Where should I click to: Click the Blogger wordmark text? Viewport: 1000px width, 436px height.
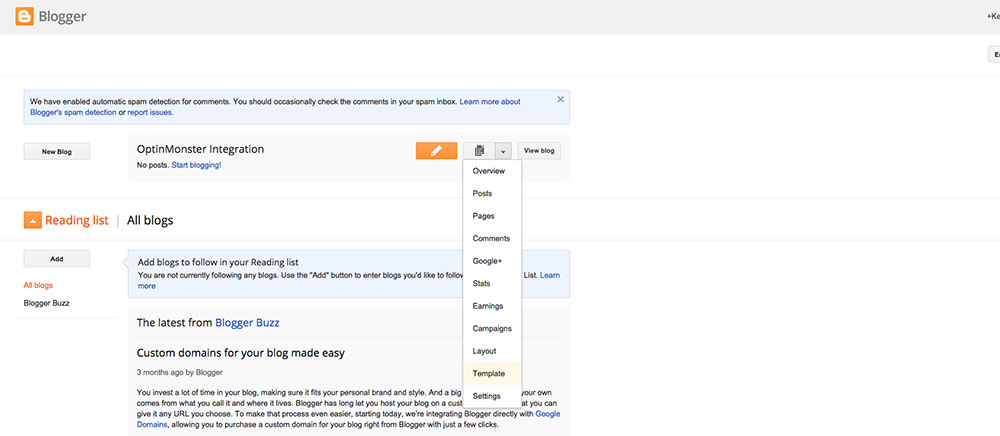(x=62, y=17)
